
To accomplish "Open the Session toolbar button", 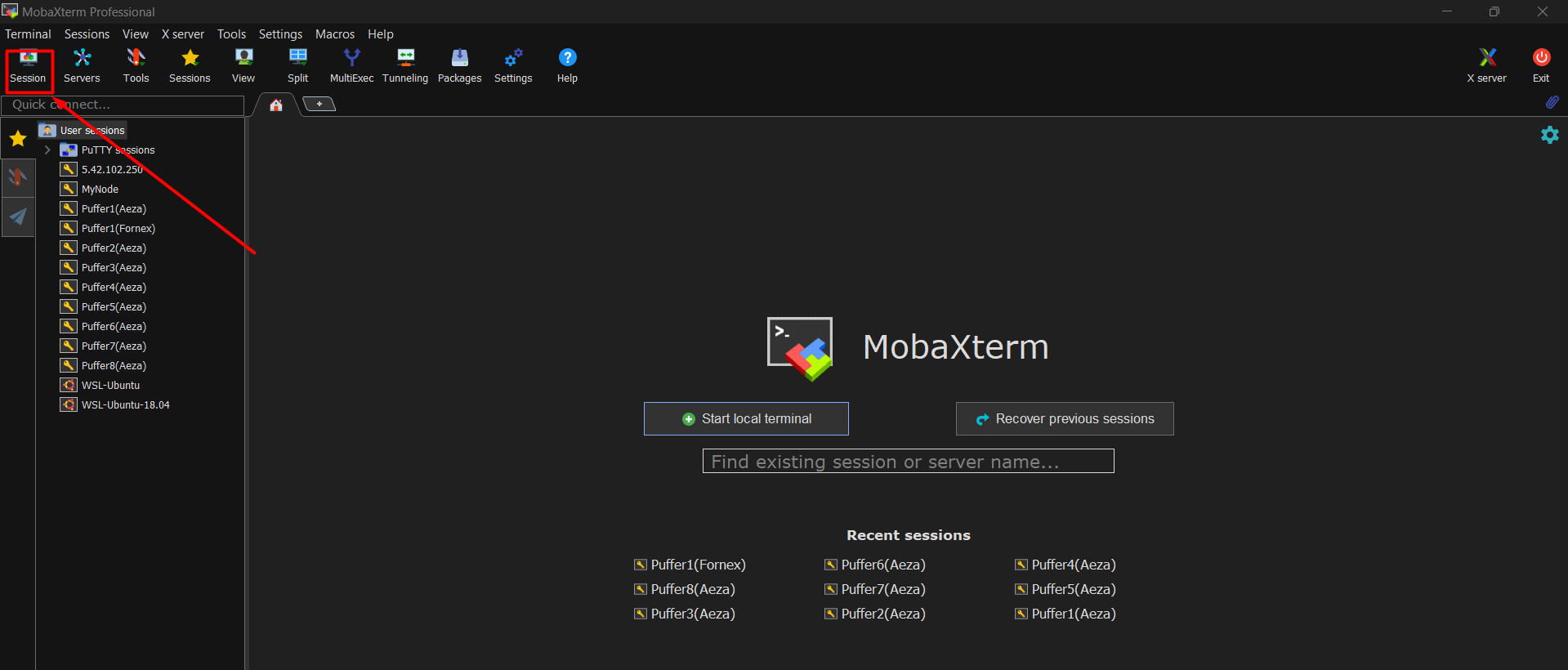I will (x=29, y=66).
